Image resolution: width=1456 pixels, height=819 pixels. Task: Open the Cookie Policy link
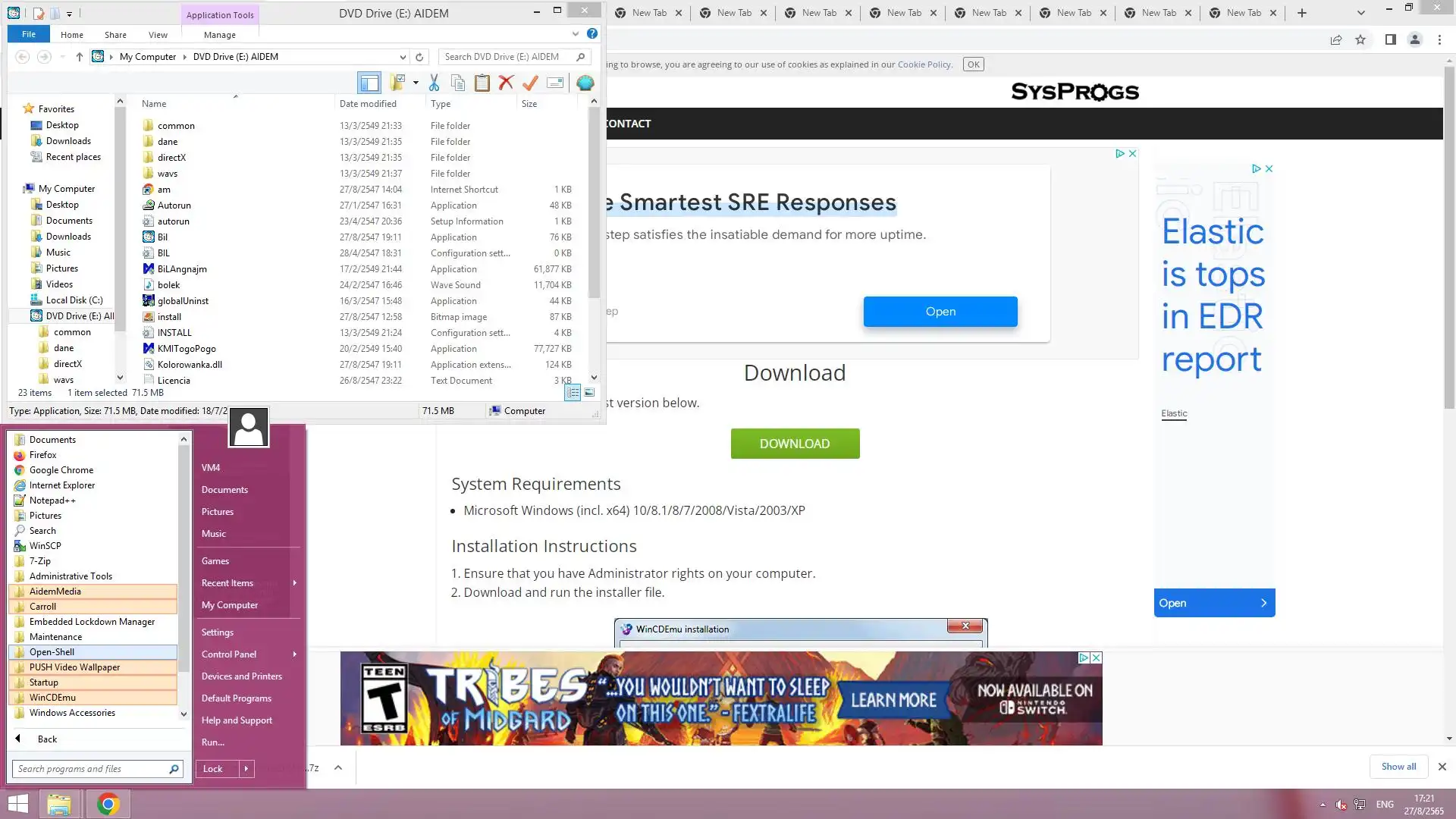[924, 64]
